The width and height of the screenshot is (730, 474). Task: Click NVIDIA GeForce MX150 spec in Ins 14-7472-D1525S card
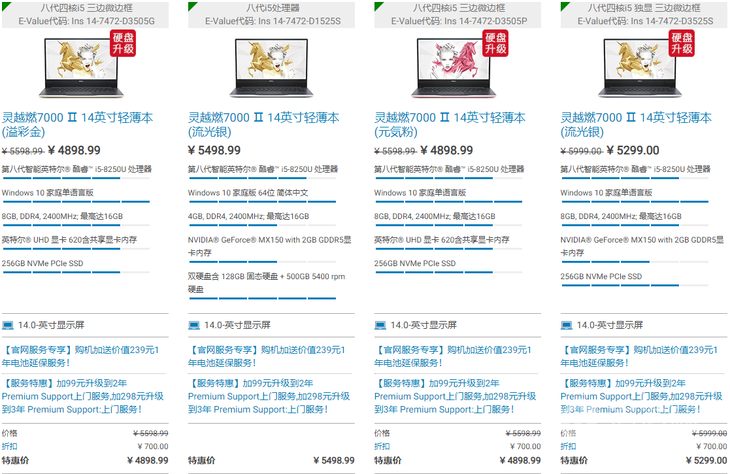click(x=270, y=246)
